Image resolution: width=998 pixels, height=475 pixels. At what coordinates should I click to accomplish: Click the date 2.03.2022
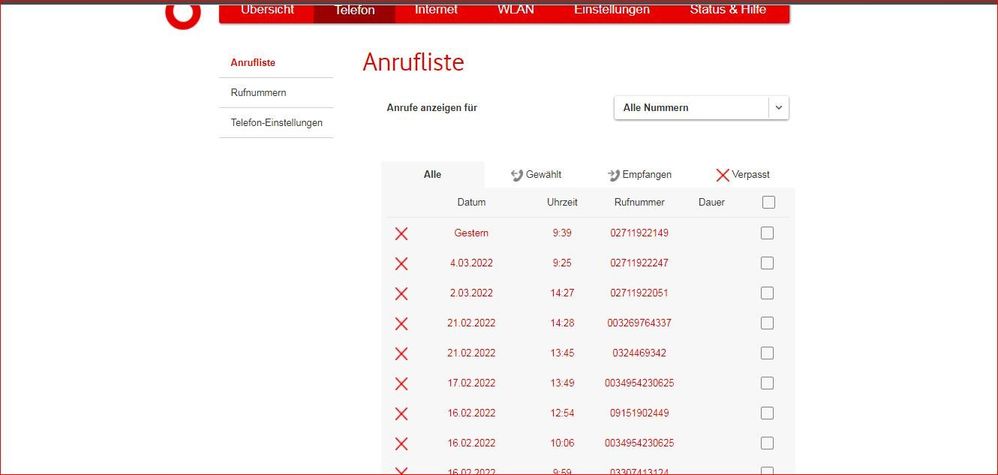pyautogui.click(x=471, y=293)
